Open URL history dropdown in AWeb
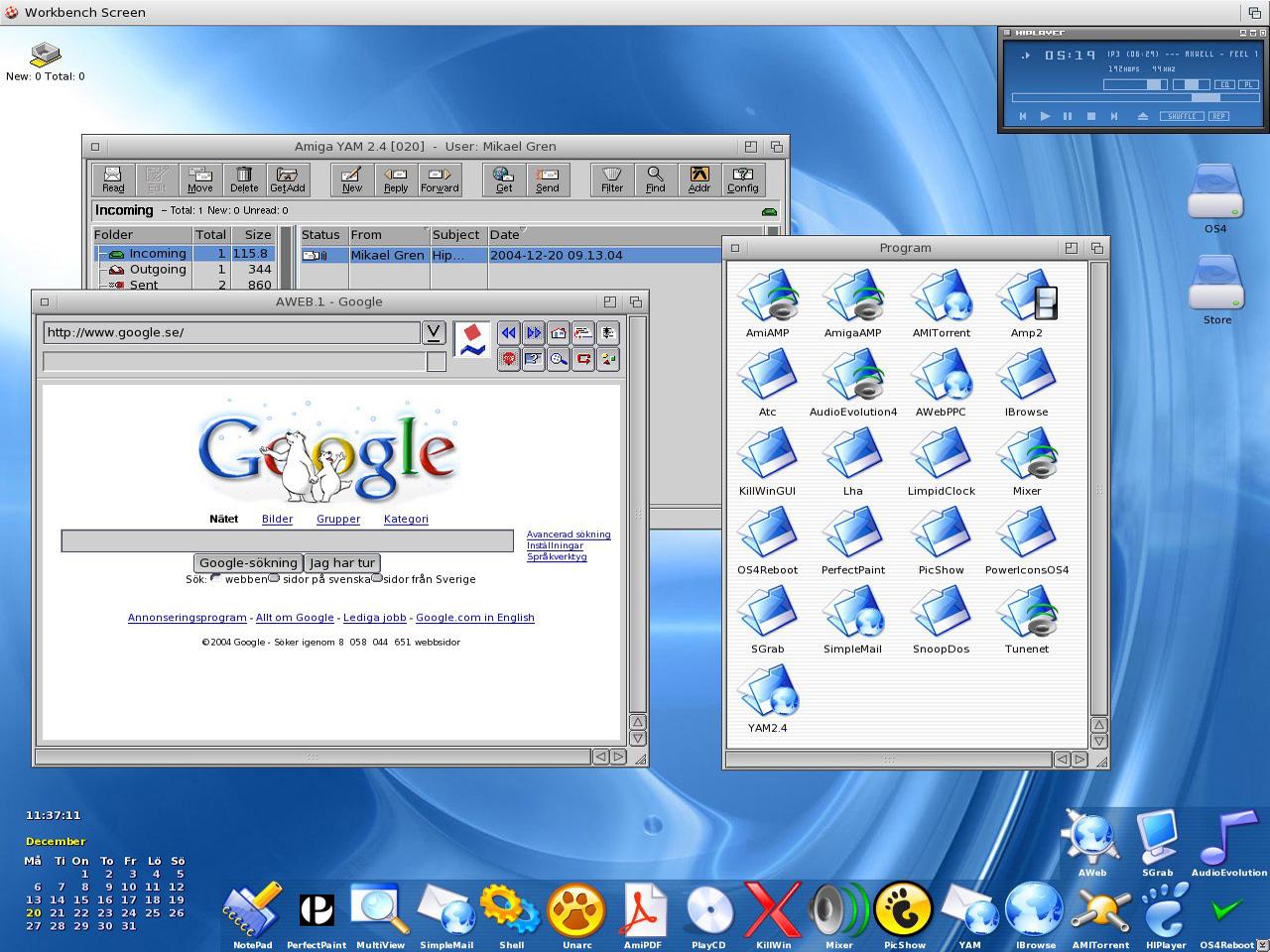The height and width of the screenshot is (952, 1270). pyautogui.click(x=434, y=332)
